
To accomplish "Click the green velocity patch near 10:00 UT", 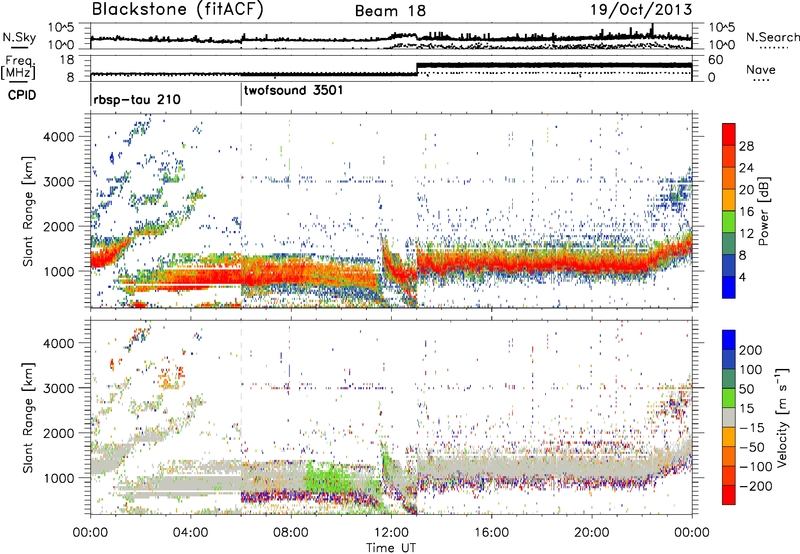I will pos(327,479).
